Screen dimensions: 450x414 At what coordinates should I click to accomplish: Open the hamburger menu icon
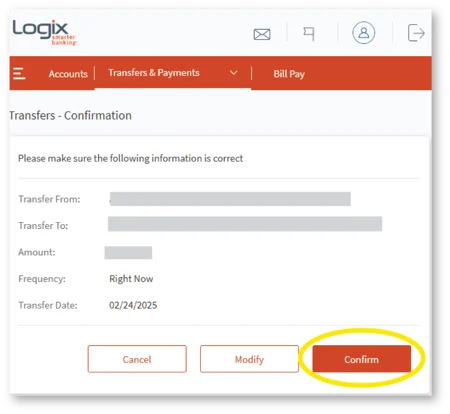coord(19,73)
